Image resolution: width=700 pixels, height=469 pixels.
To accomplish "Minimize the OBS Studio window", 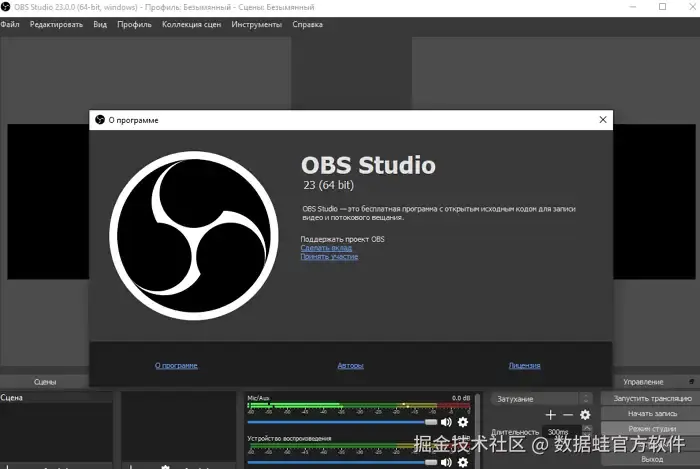I will pyautogui.click(x=633, y=7).
